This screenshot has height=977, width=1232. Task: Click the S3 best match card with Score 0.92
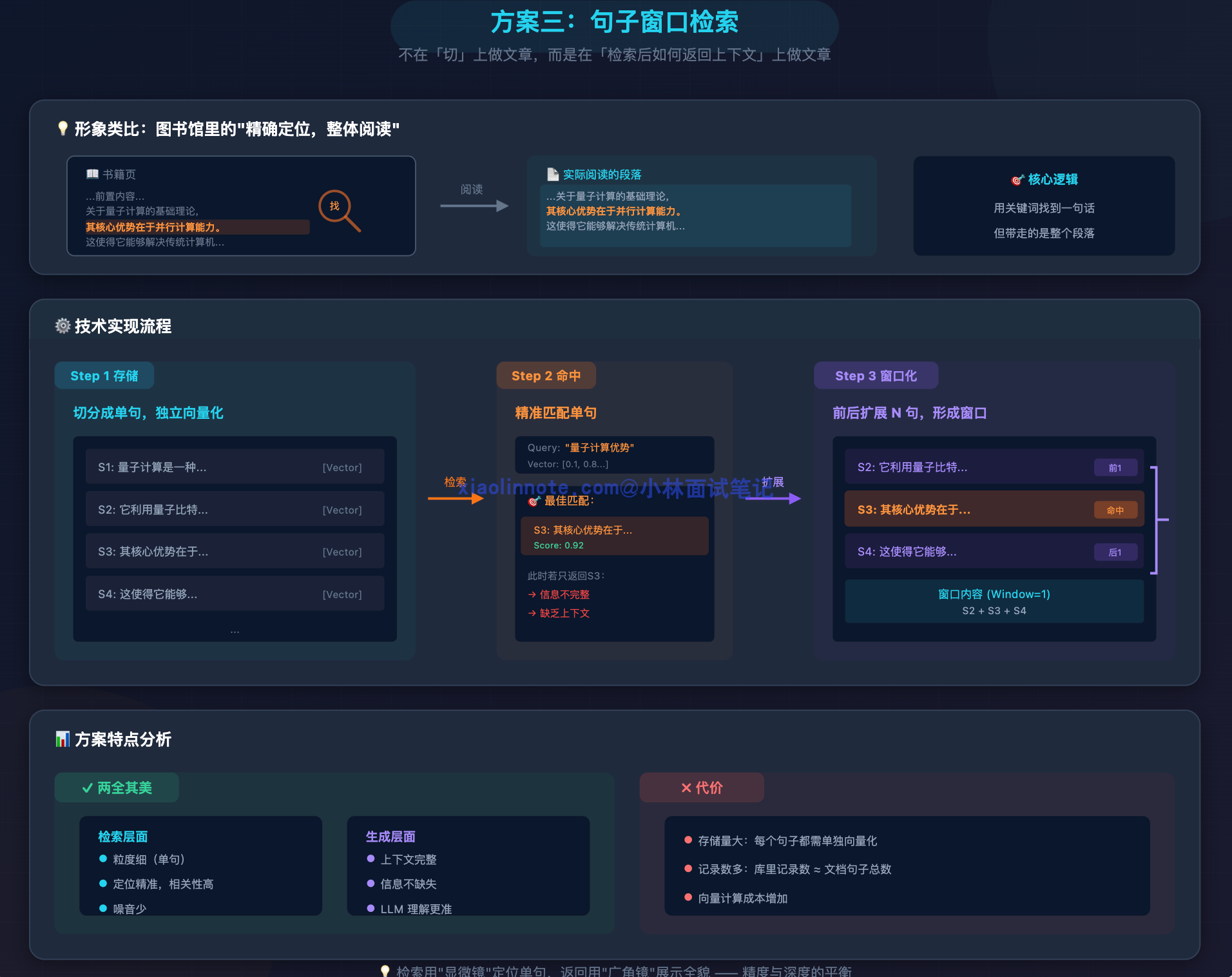coord(614,536)
